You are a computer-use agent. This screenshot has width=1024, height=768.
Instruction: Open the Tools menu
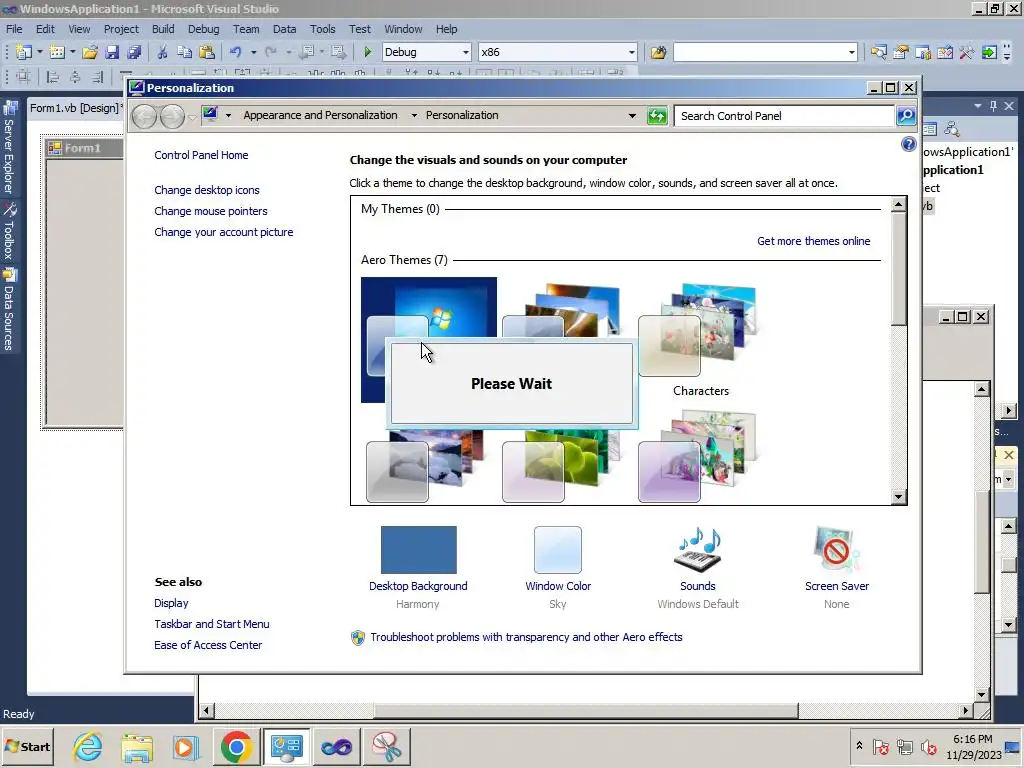[323, 29]
